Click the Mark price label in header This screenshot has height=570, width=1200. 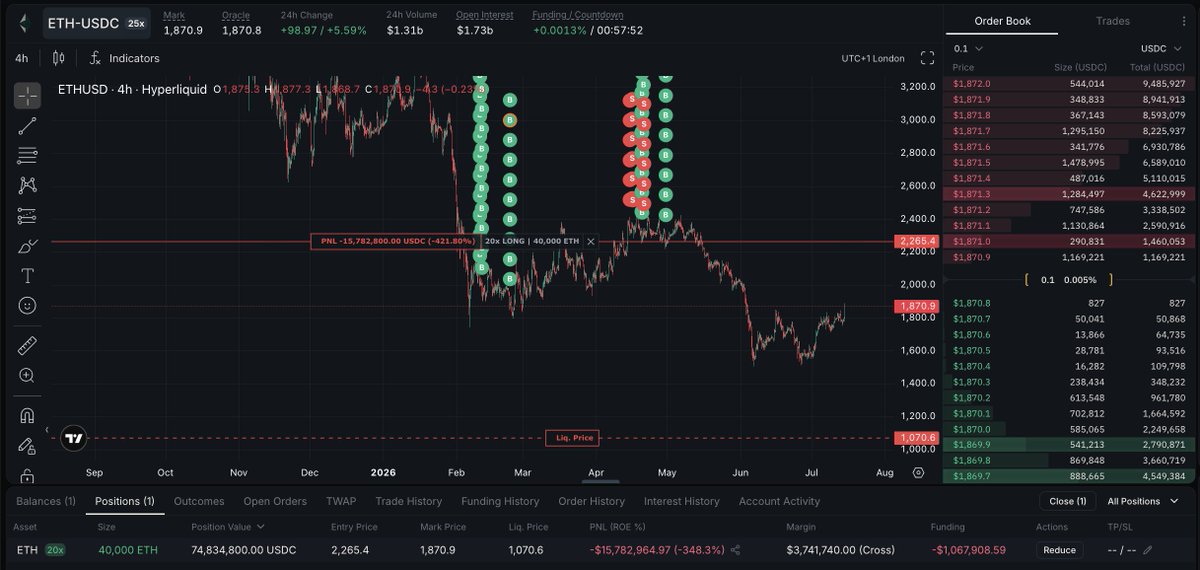click(174, 15)
